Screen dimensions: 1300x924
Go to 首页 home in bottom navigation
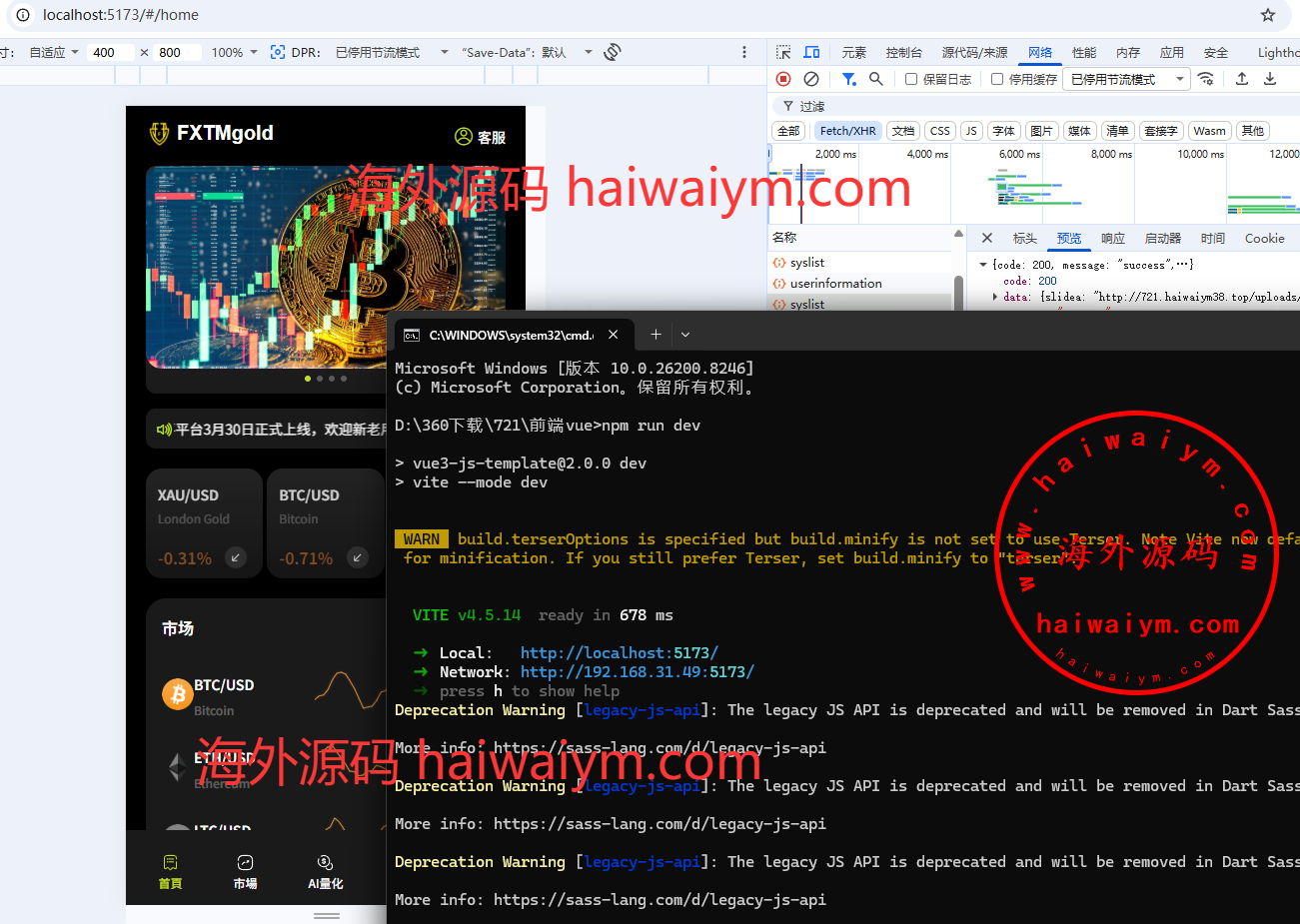tap(170, 872)
